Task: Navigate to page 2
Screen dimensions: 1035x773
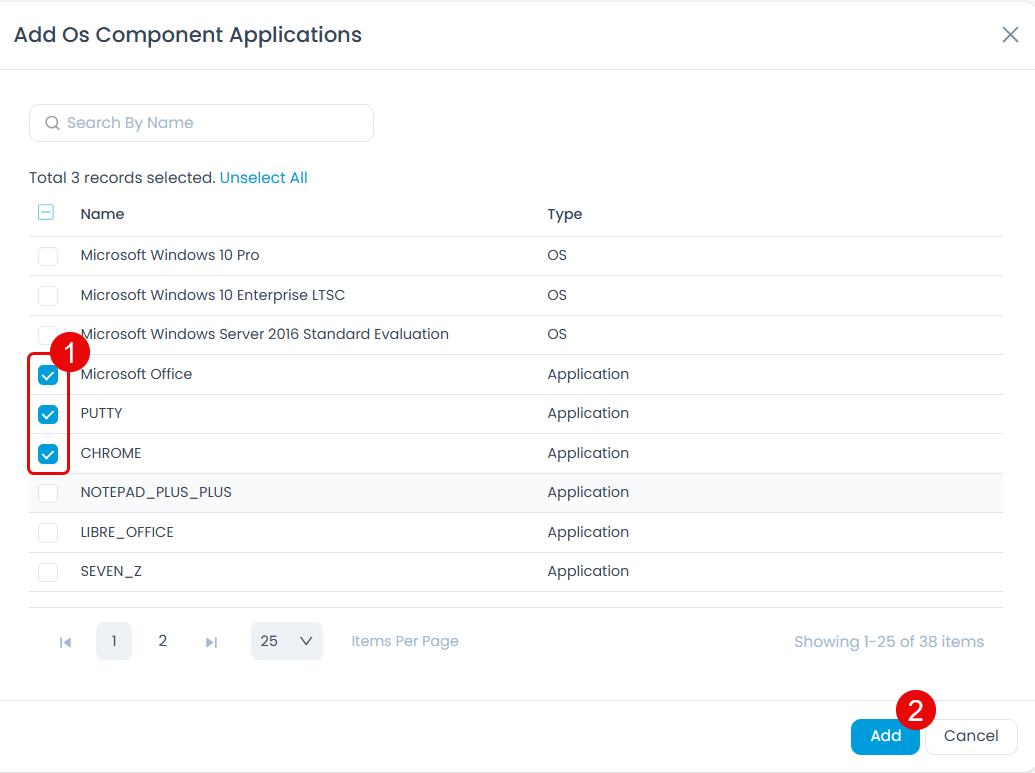Action: tap(162, 641)
